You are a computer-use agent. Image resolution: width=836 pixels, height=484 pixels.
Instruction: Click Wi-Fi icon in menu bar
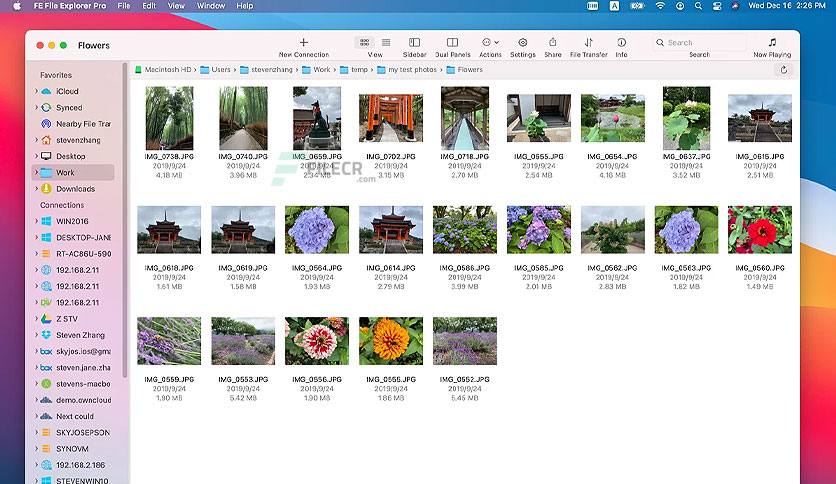pyautogui.click(x=660, y=6)
